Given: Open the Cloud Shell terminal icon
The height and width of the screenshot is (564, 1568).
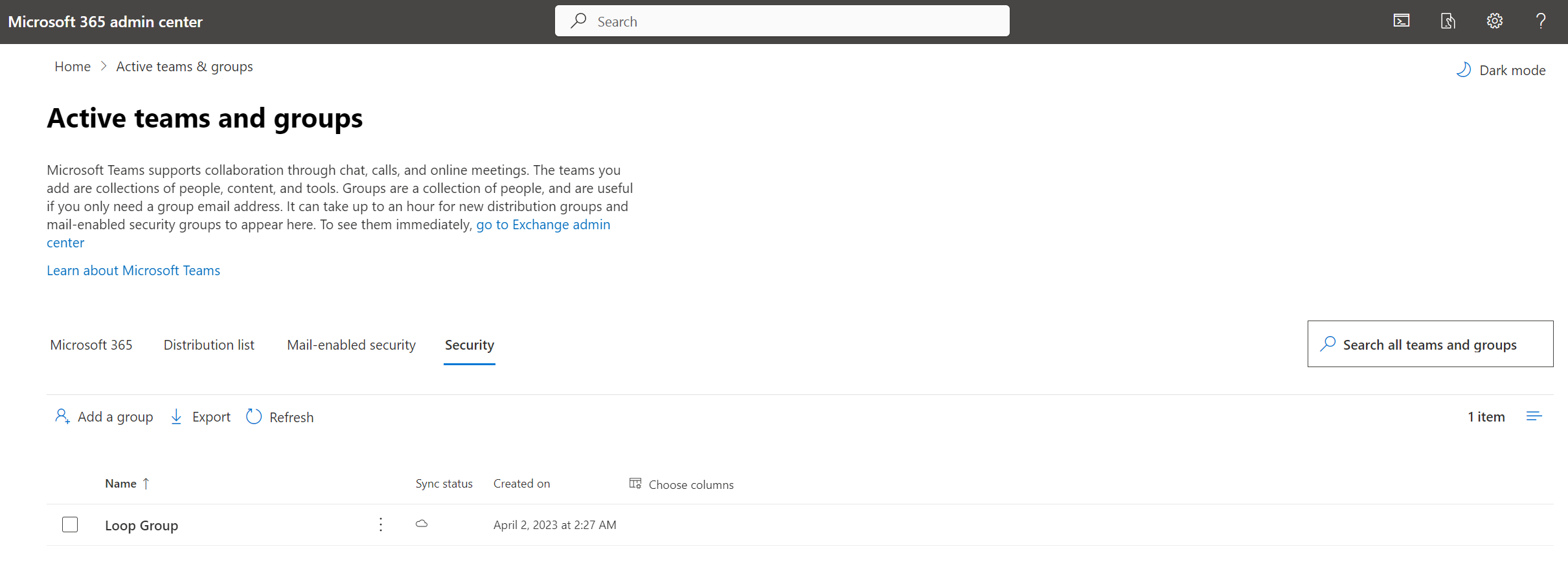Looking at the screenshot, I should pyautogui.click(x=1402, y=21).
